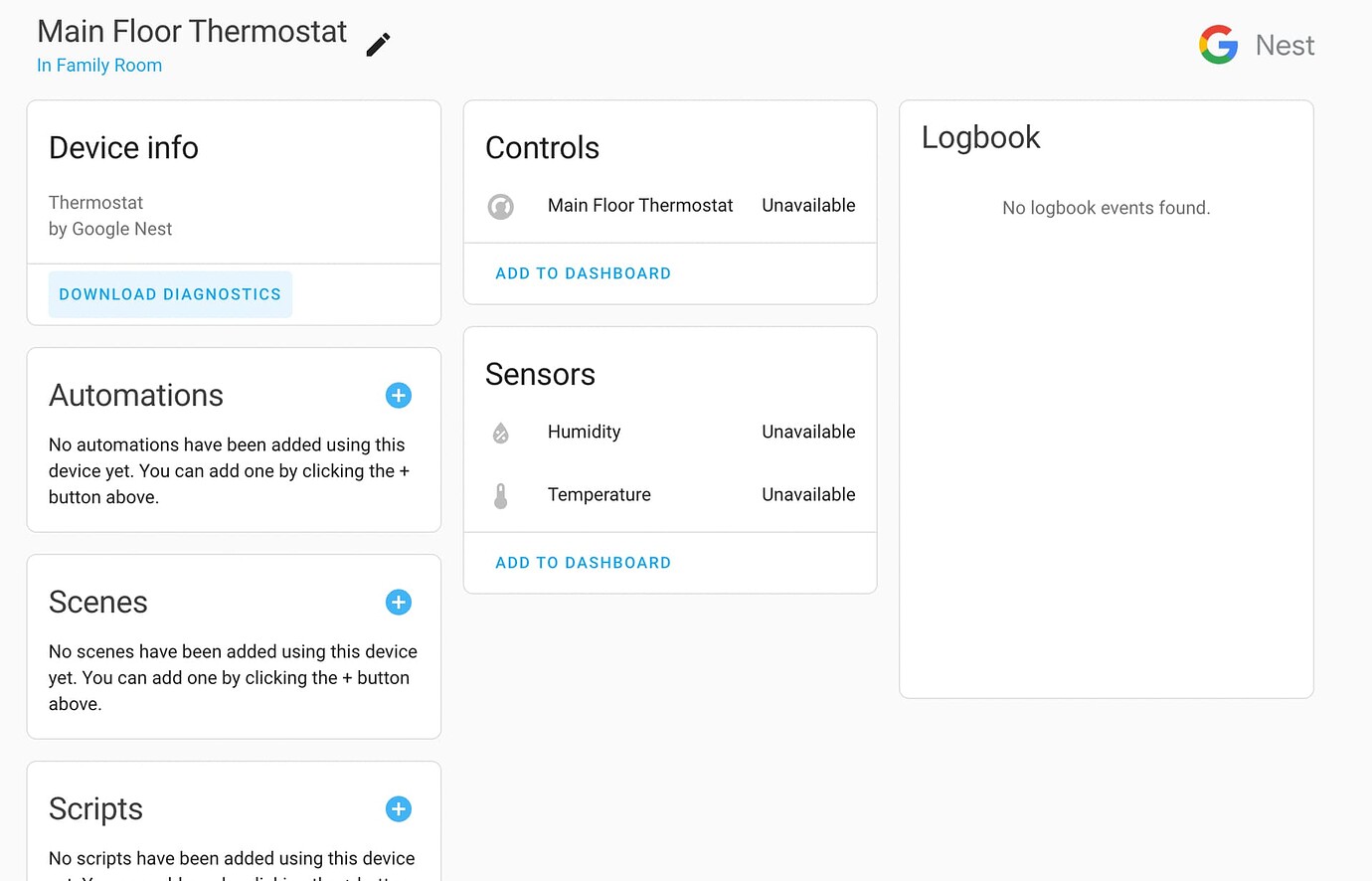Image resolution: width=1372 pixels, height=881 pixels.
Task: Open the Temperature sensor entity row
Action: coord(599,494)
